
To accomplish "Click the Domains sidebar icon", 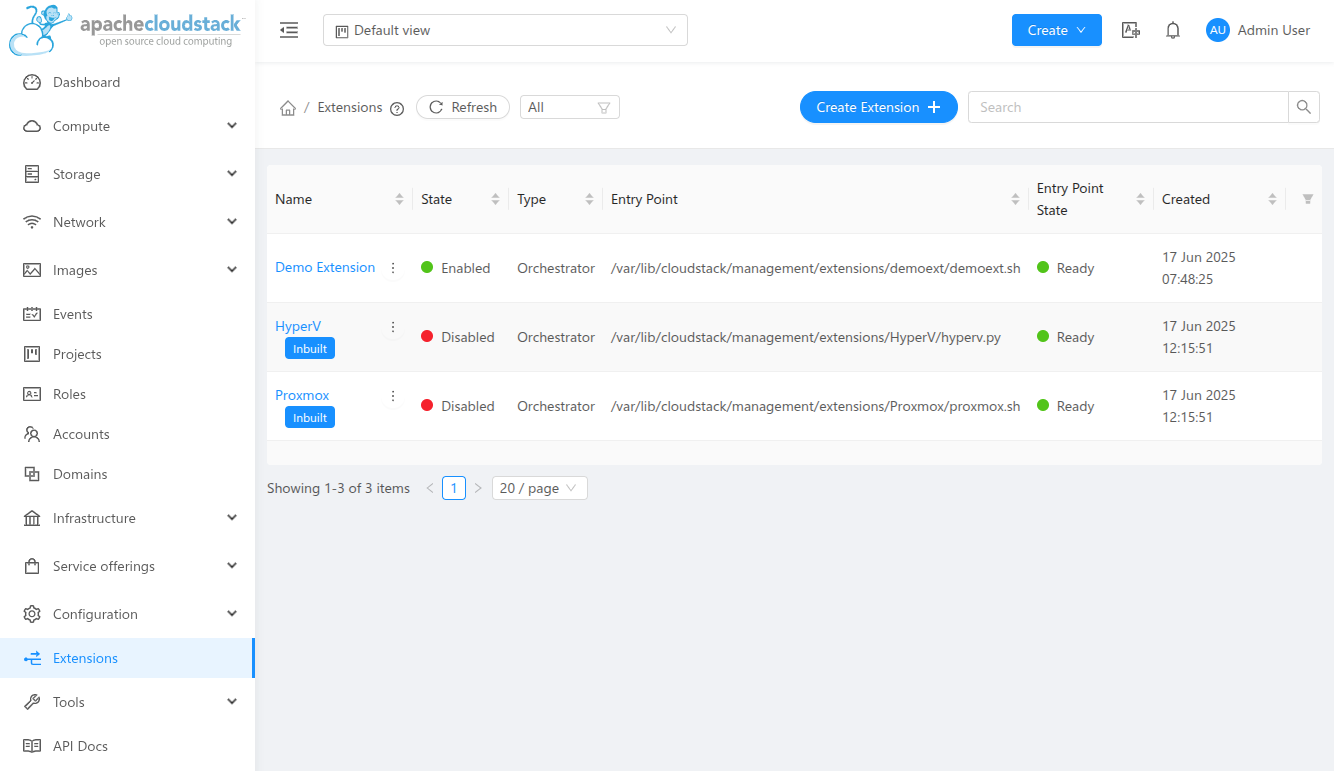I will point(32,474).
